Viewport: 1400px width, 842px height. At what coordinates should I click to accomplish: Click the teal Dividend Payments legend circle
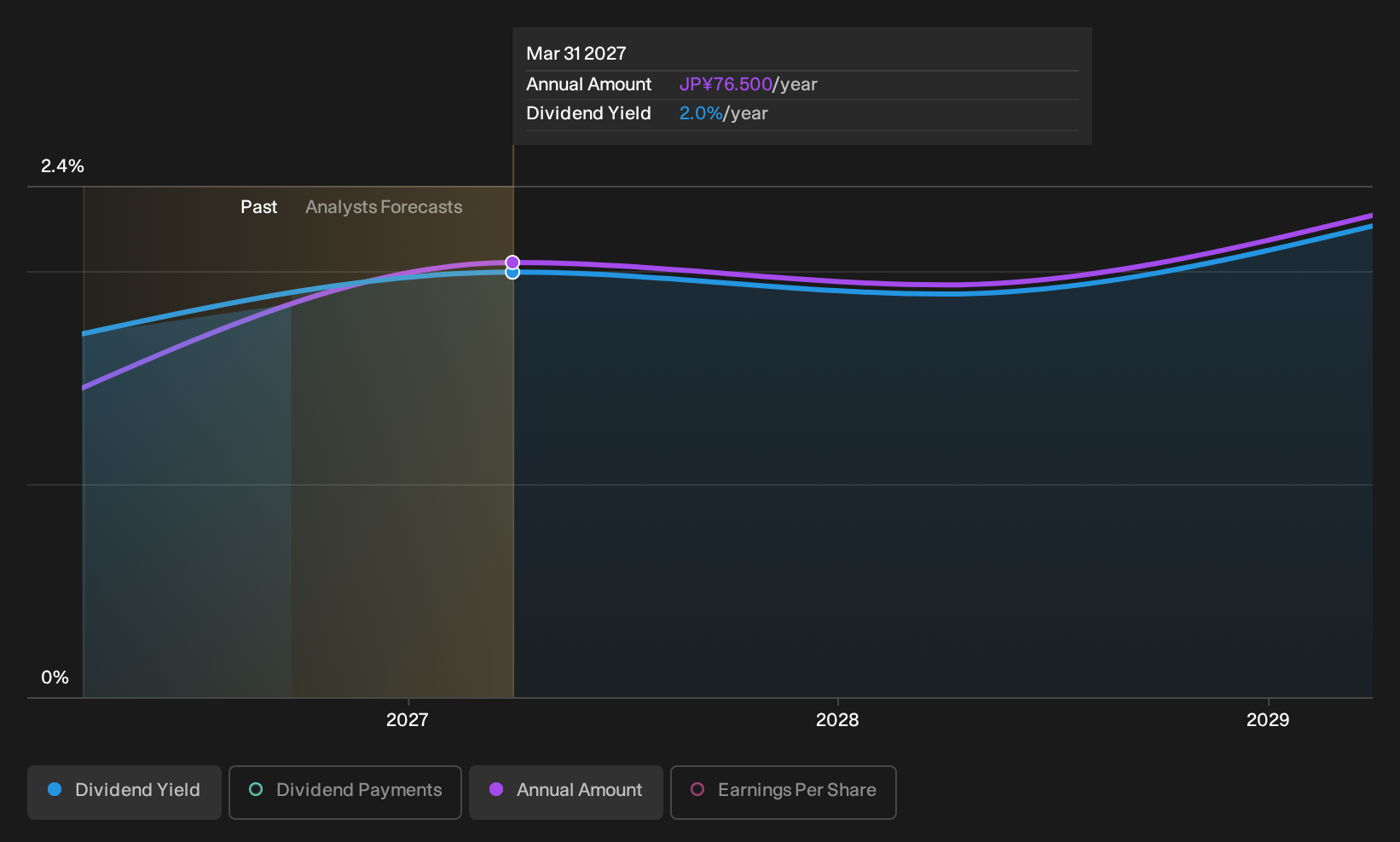pyautogui.click(x=256, y=790)
